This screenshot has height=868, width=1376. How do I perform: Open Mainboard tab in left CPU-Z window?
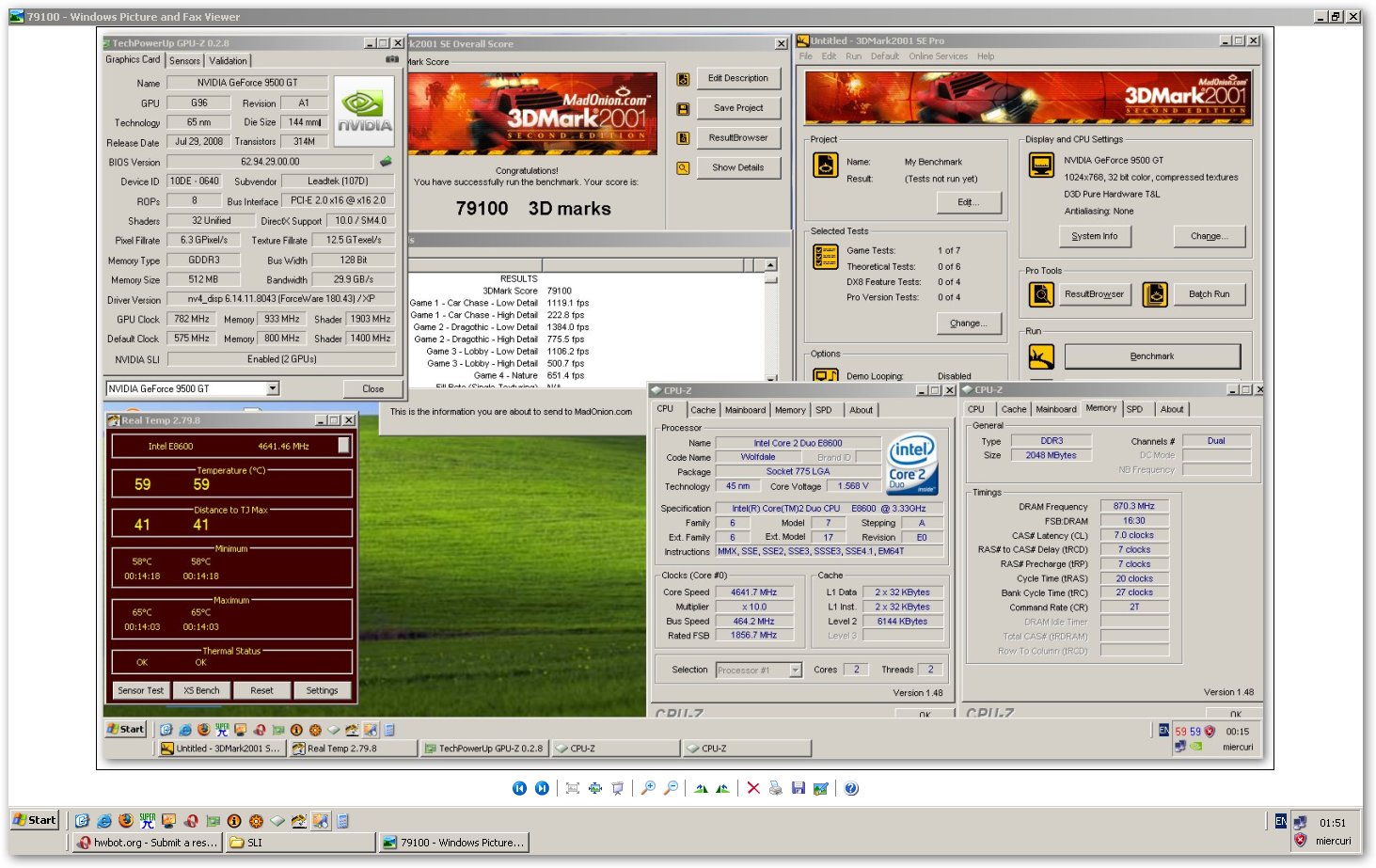click(x=745, y=410)
